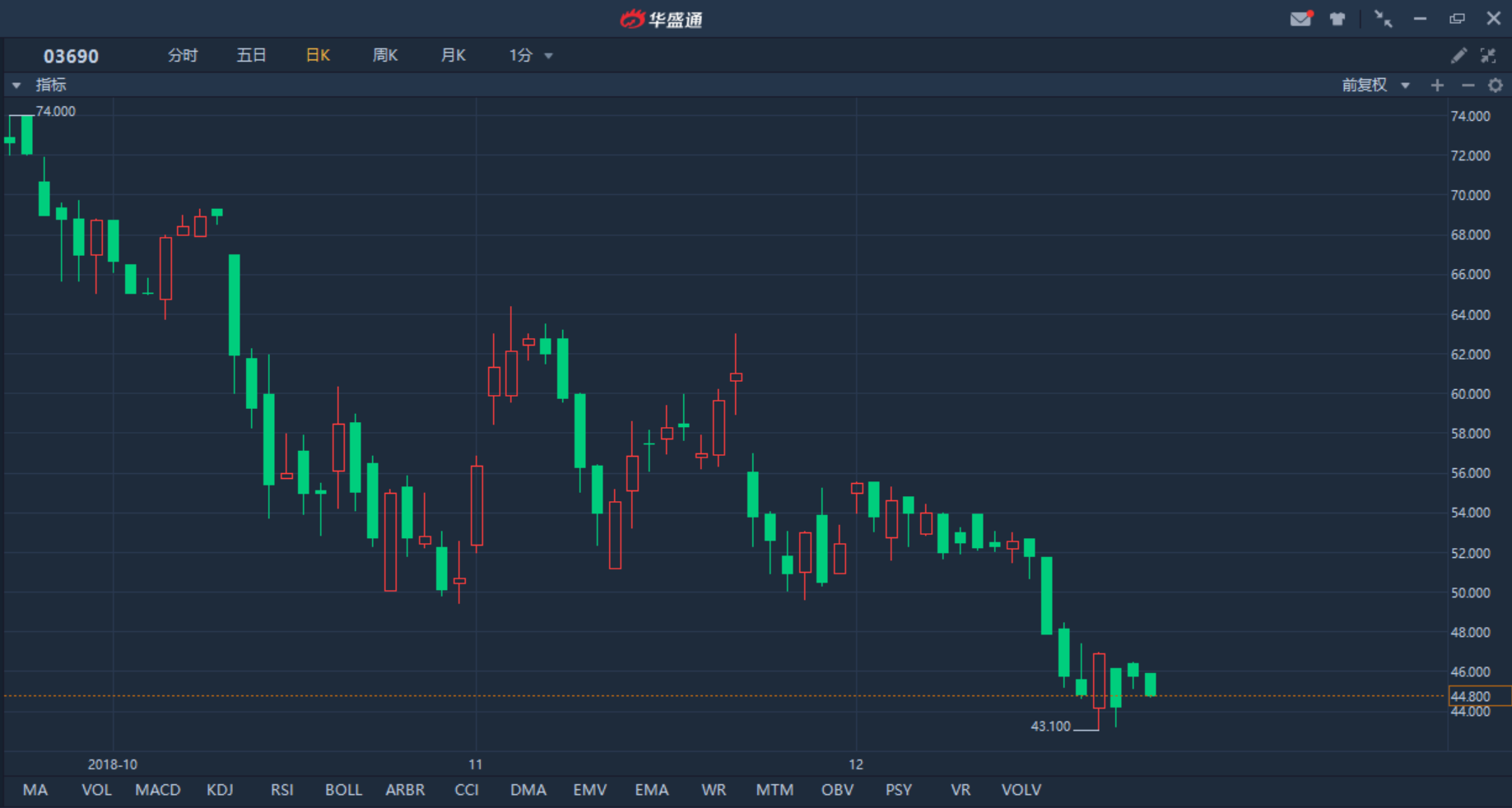Toggle the MACD indicator
Screen dimensions: 1512x808
click(157, 790)
